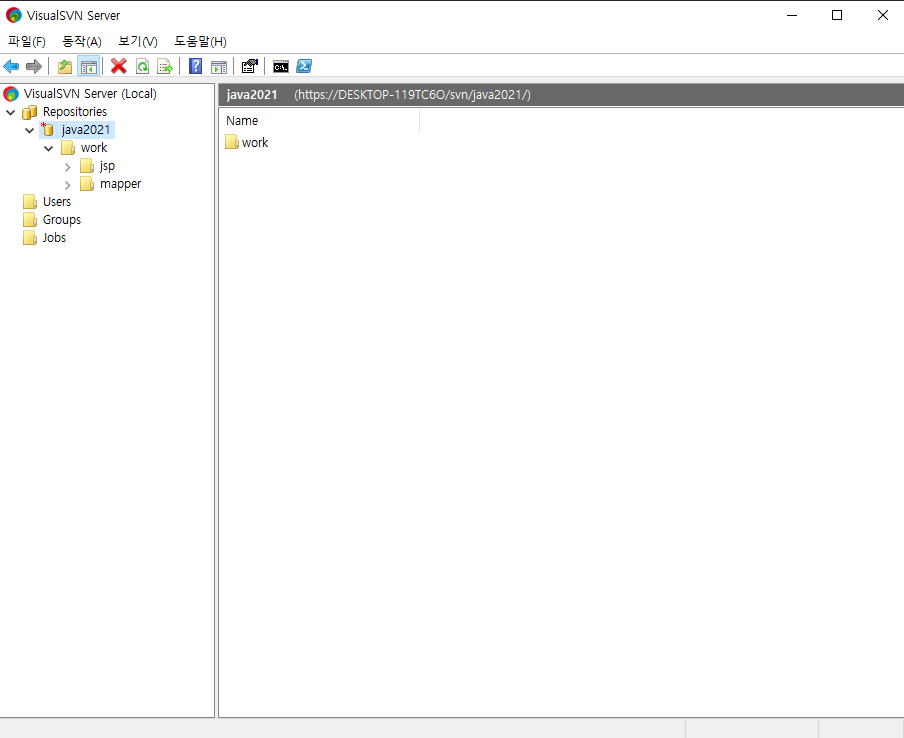Go back with the blue arrow

pos(11,66)
